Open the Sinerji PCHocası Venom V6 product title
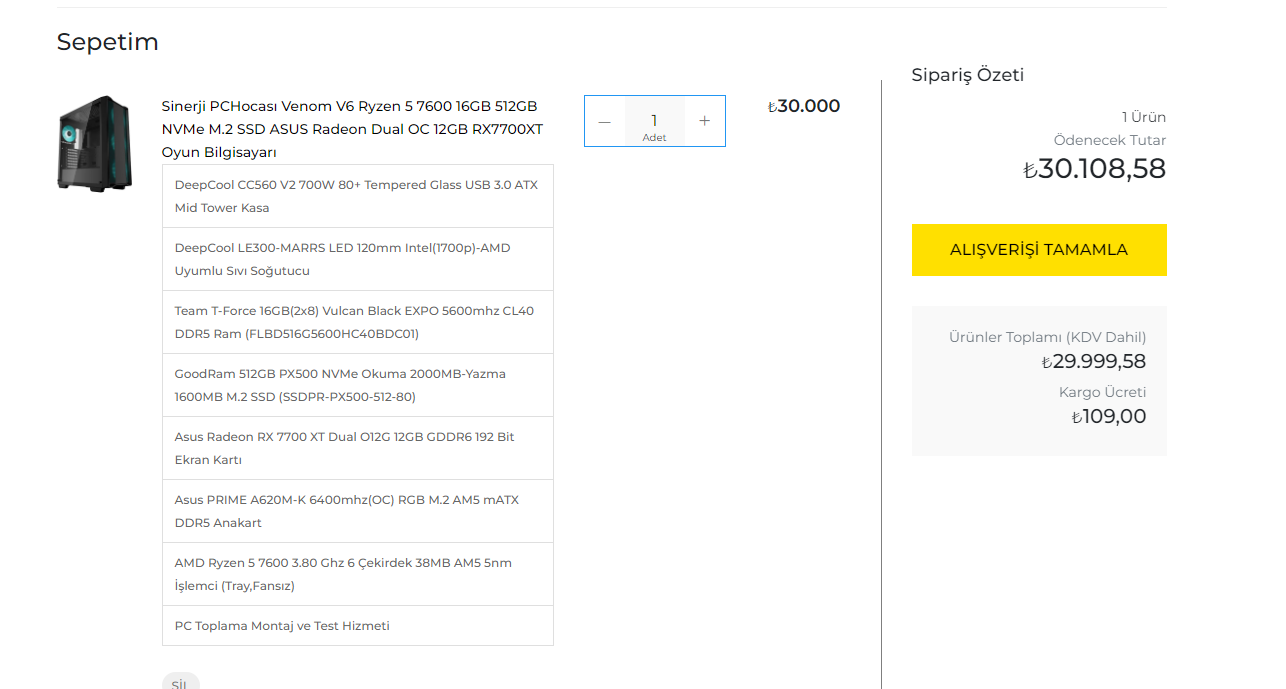The width and height of the screenshot is (1286, 689). (353, 129)
